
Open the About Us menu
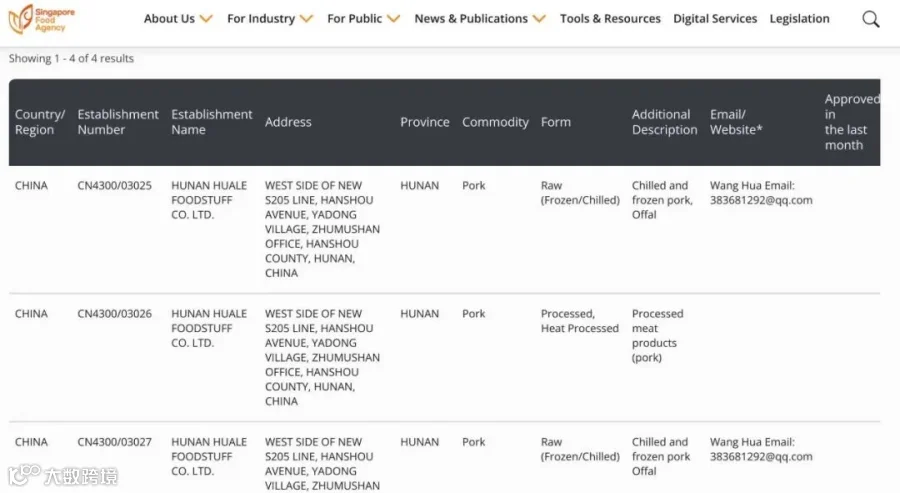[169, 18]
